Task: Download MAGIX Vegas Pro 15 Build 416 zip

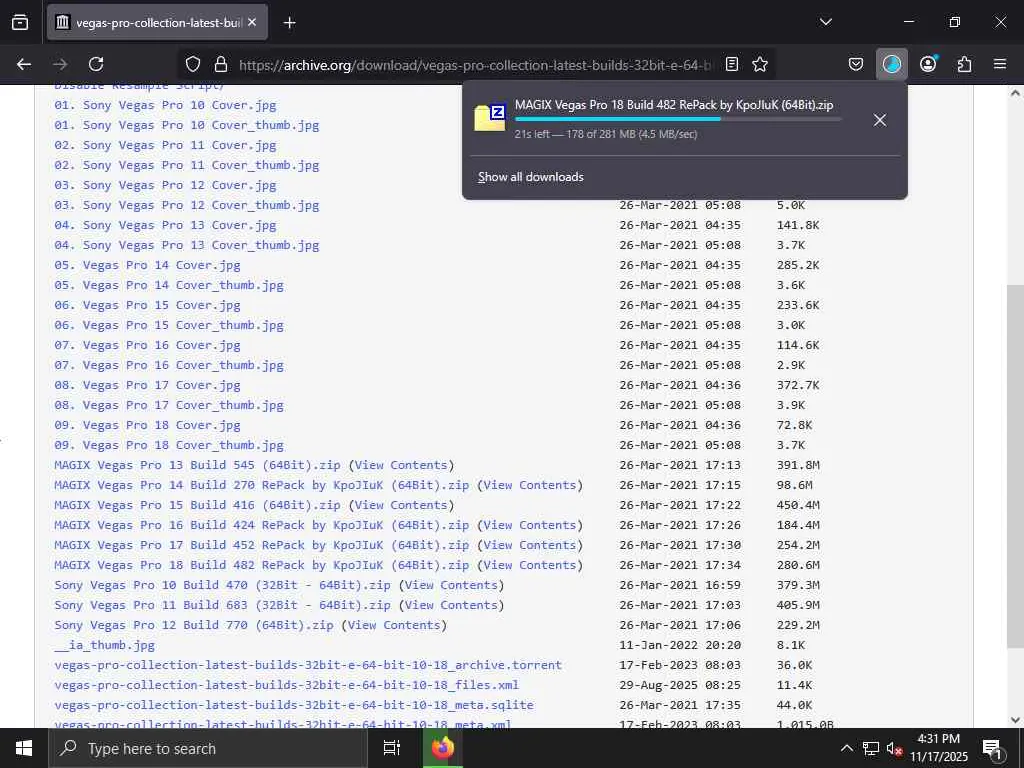Action: pos(197,505)
